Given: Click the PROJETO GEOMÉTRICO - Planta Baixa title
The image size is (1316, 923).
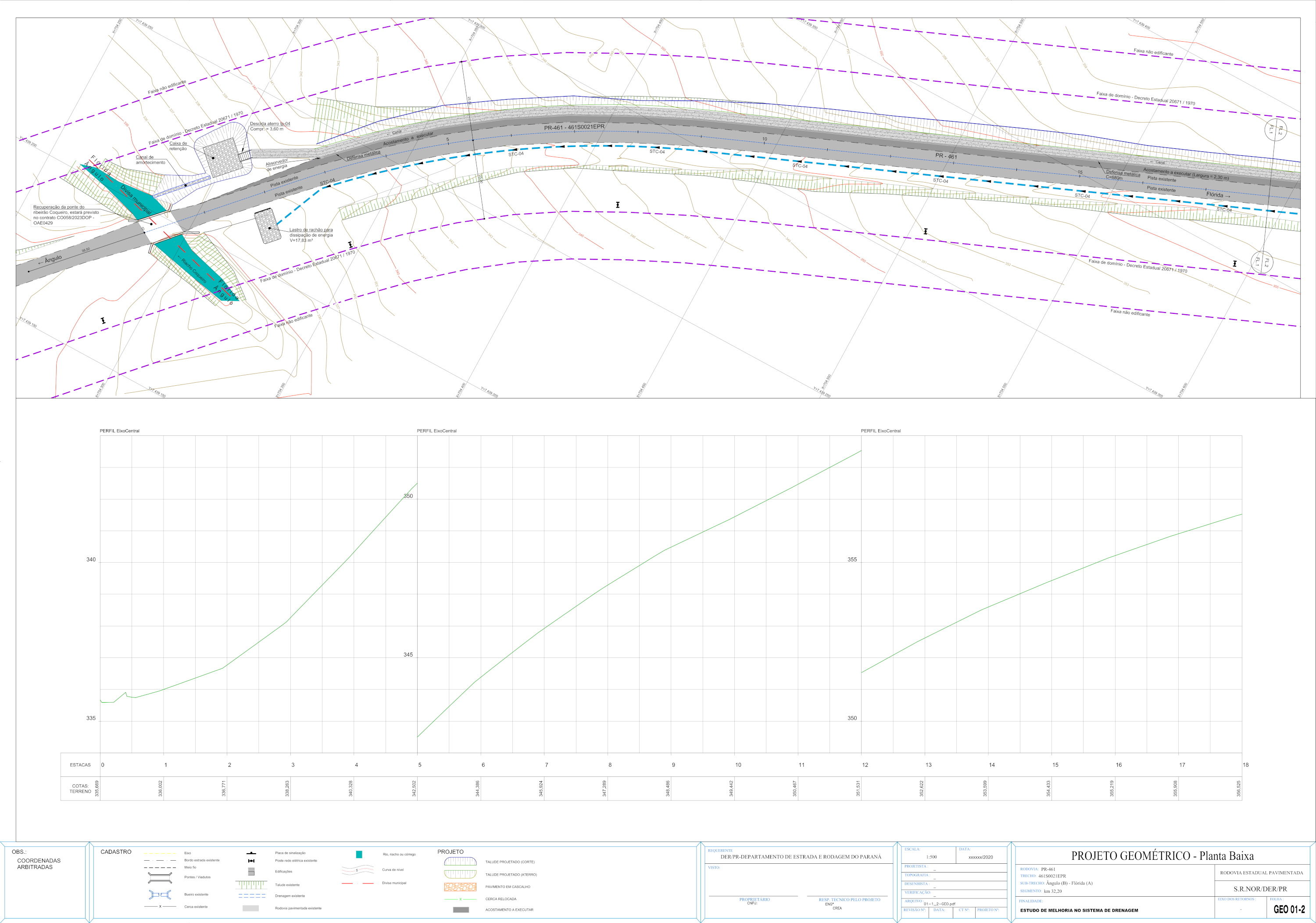Looking at the screenshot, I should [x=1162, y=856].
